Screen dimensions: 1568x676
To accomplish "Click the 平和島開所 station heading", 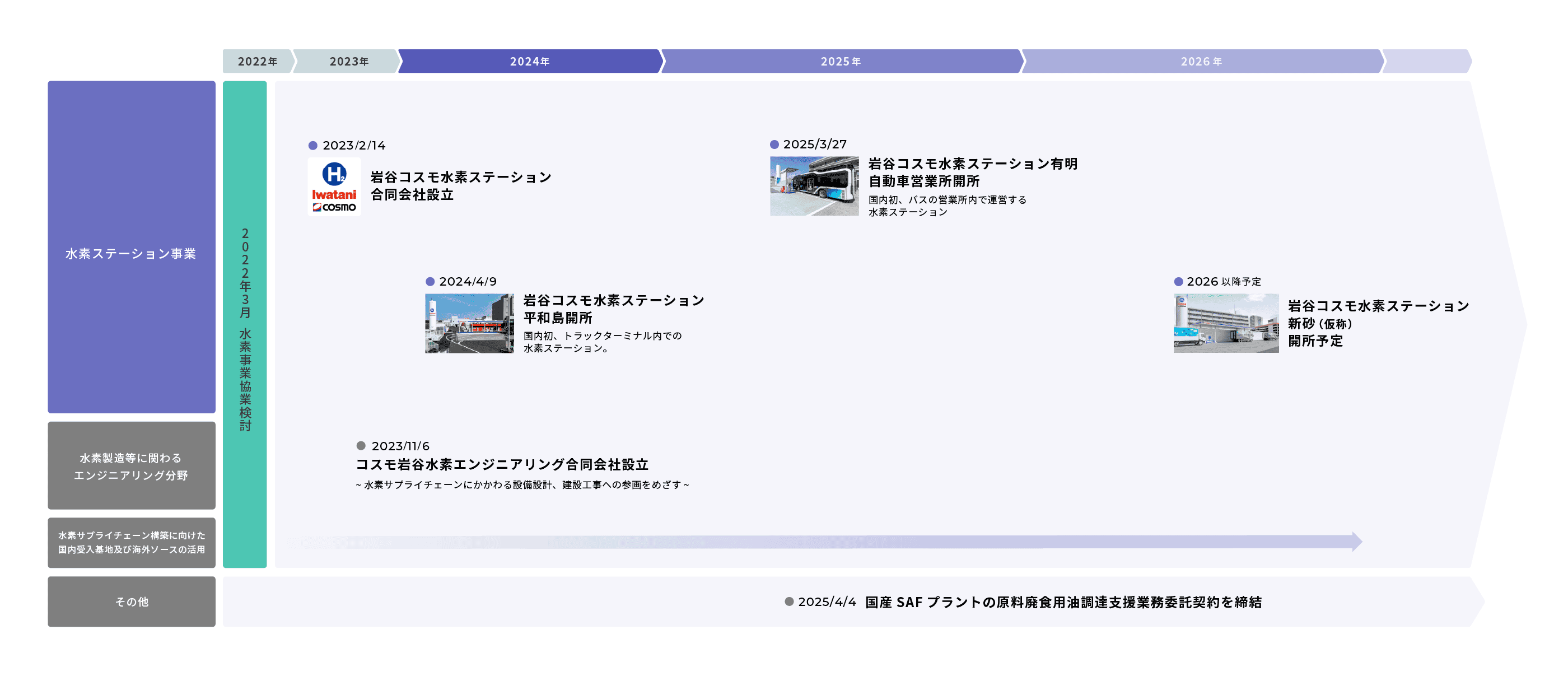I will coord(614,309).
